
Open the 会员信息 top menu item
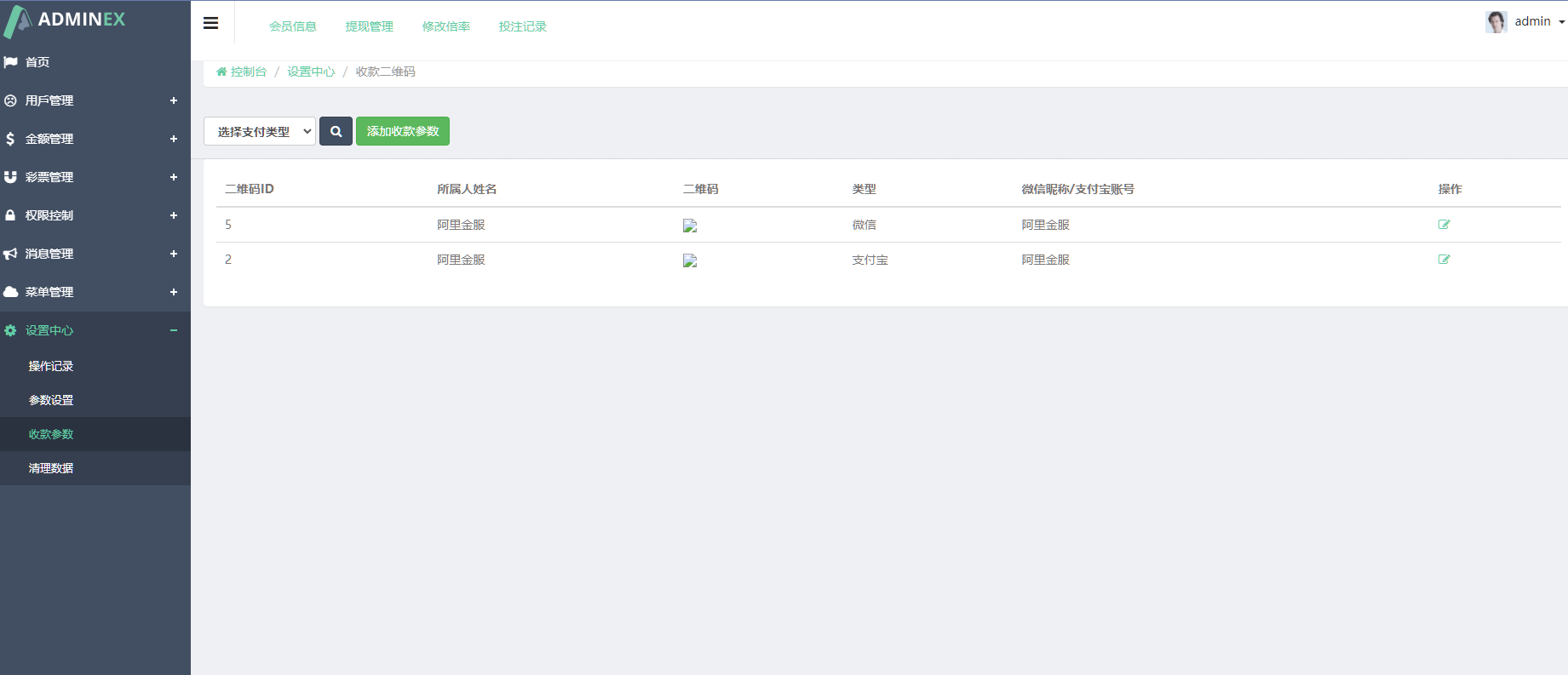coord(293,26)
